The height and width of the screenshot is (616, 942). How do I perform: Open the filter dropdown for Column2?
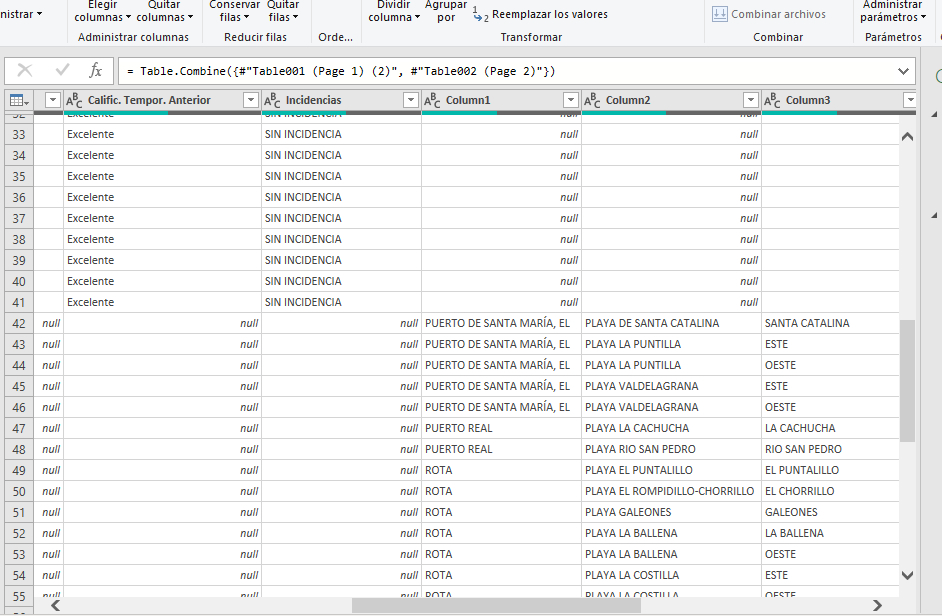point(750,100)
